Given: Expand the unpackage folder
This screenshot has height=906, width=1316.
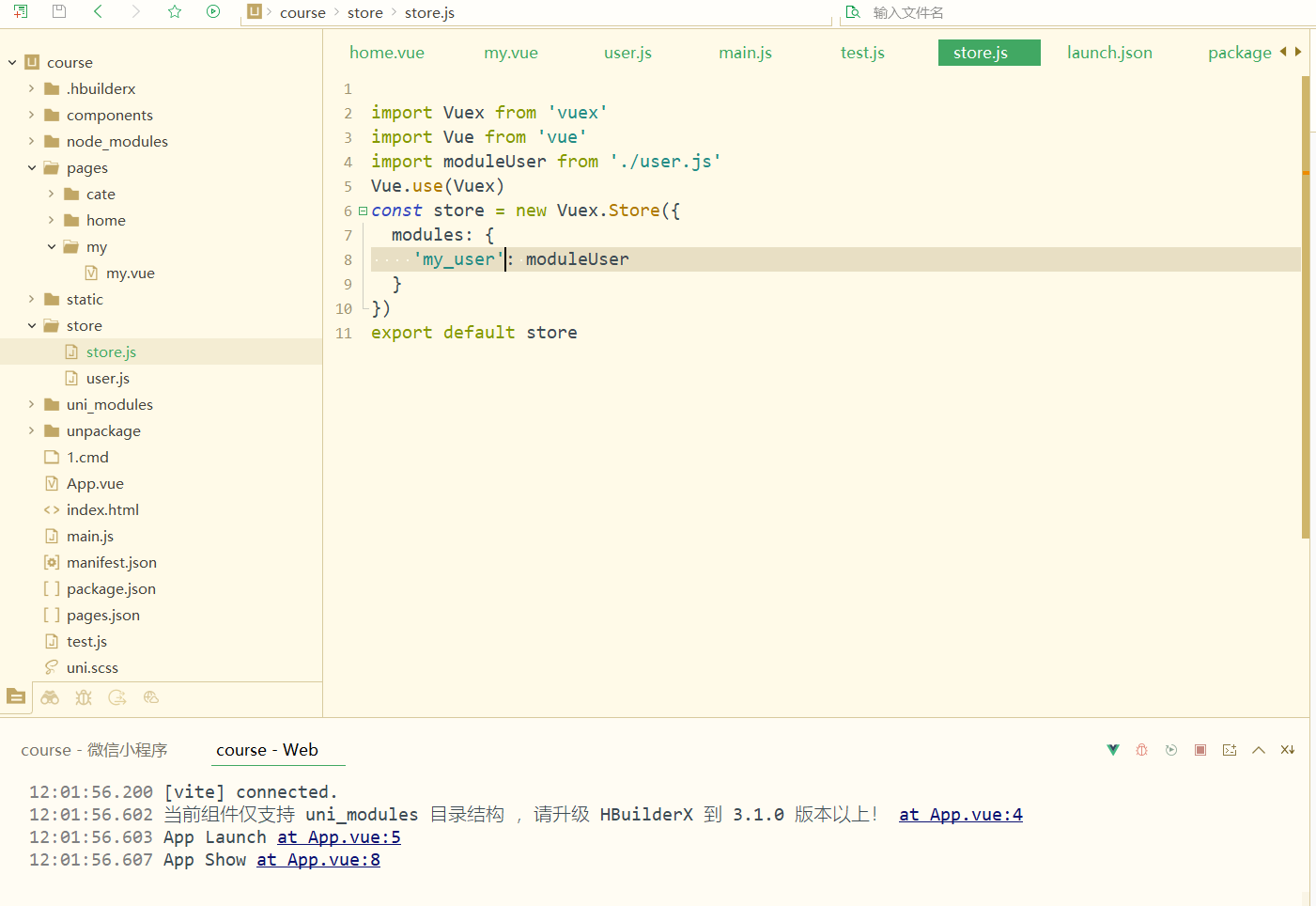Looking at the screenshot, I should (31, 430).
